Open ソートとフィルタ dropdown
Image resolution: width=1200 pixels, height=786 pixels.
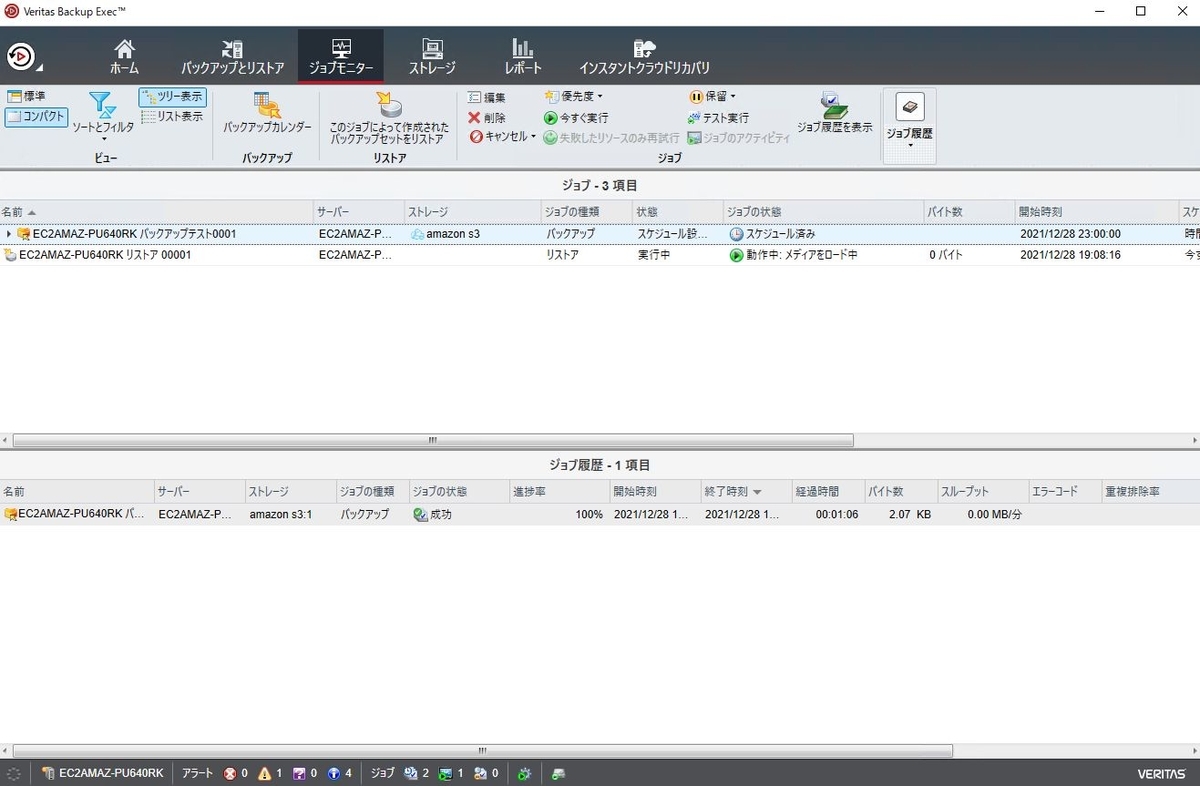click(x=102, y=117)
